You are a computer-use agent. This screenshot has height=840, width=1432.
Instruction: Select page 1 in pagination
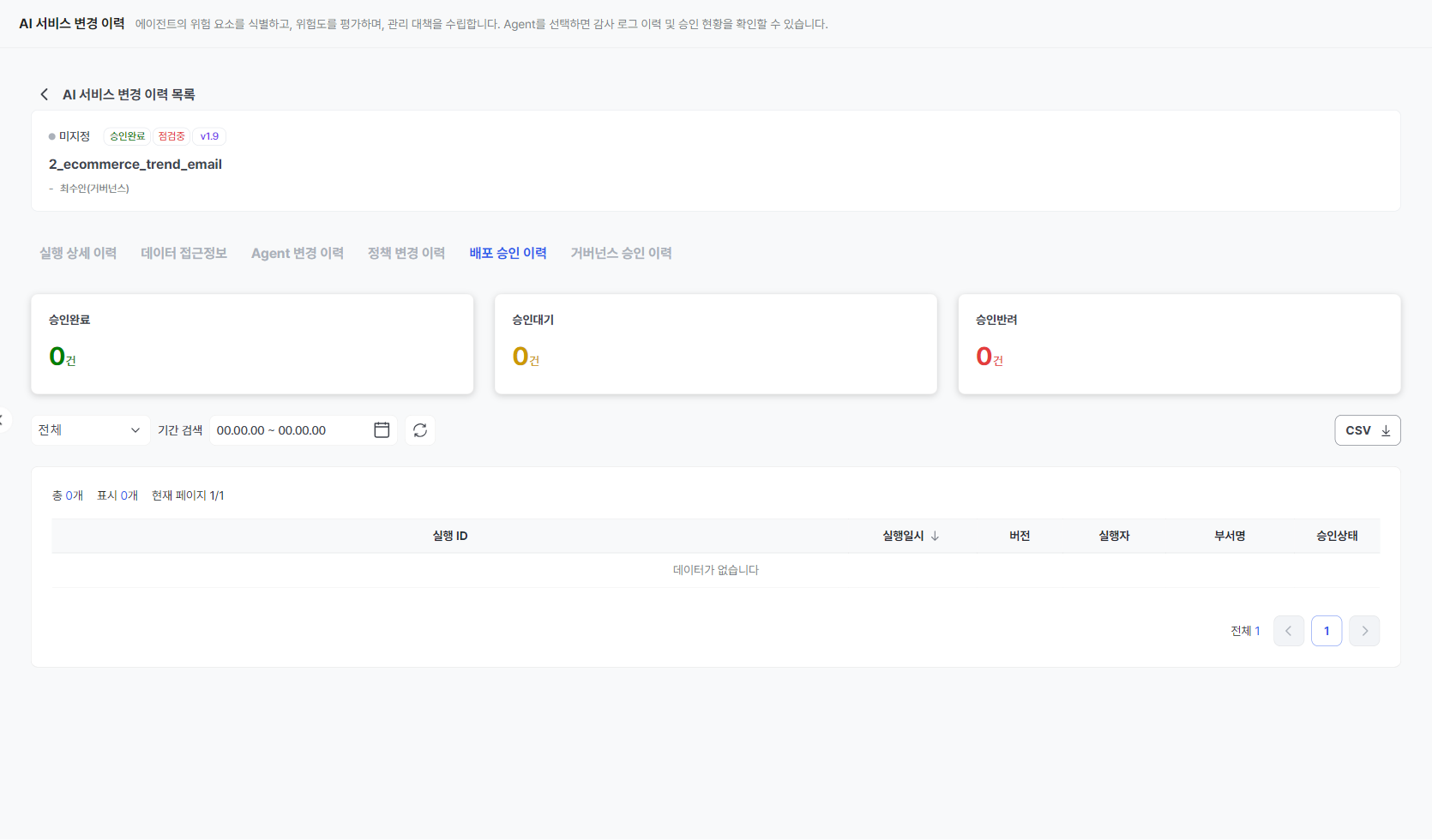pyautogui.click(x=1327, y=631)
